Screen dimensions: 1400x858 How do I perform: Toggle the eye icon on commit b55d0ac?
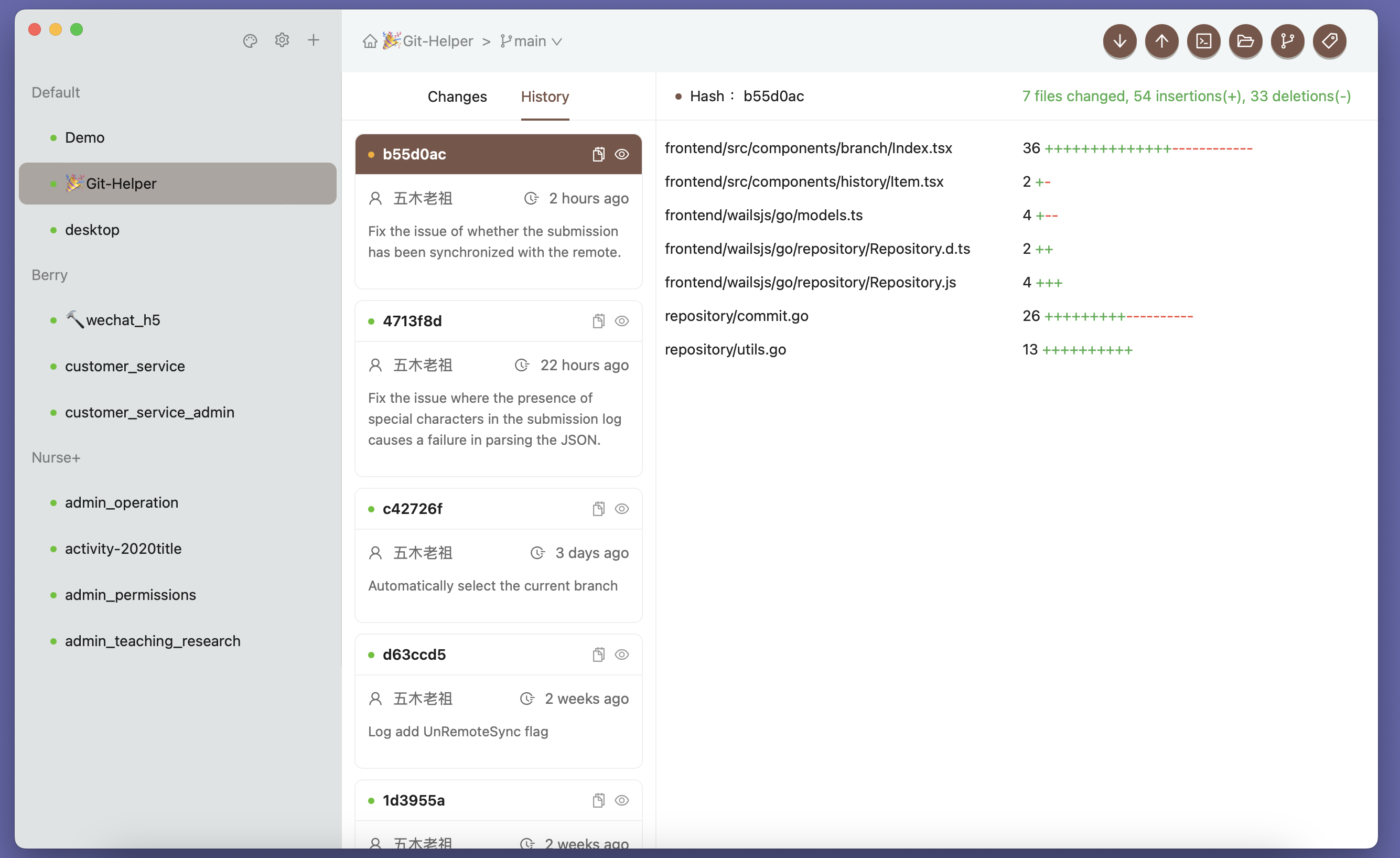[x=621, y=154]
